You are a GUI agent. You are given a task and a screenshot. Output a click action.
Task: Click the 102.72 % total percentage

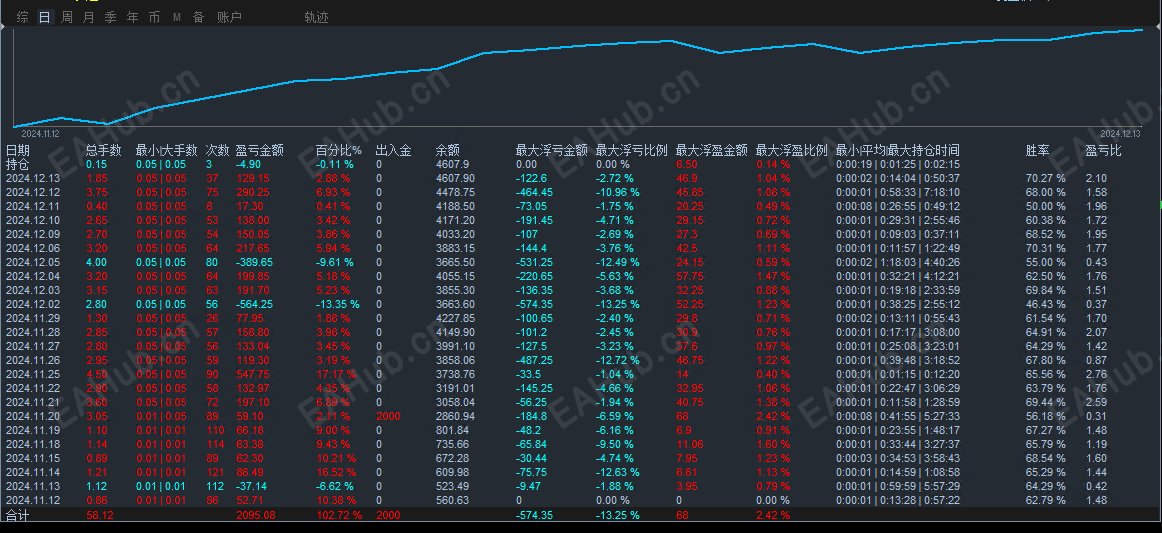coord(339,515)
